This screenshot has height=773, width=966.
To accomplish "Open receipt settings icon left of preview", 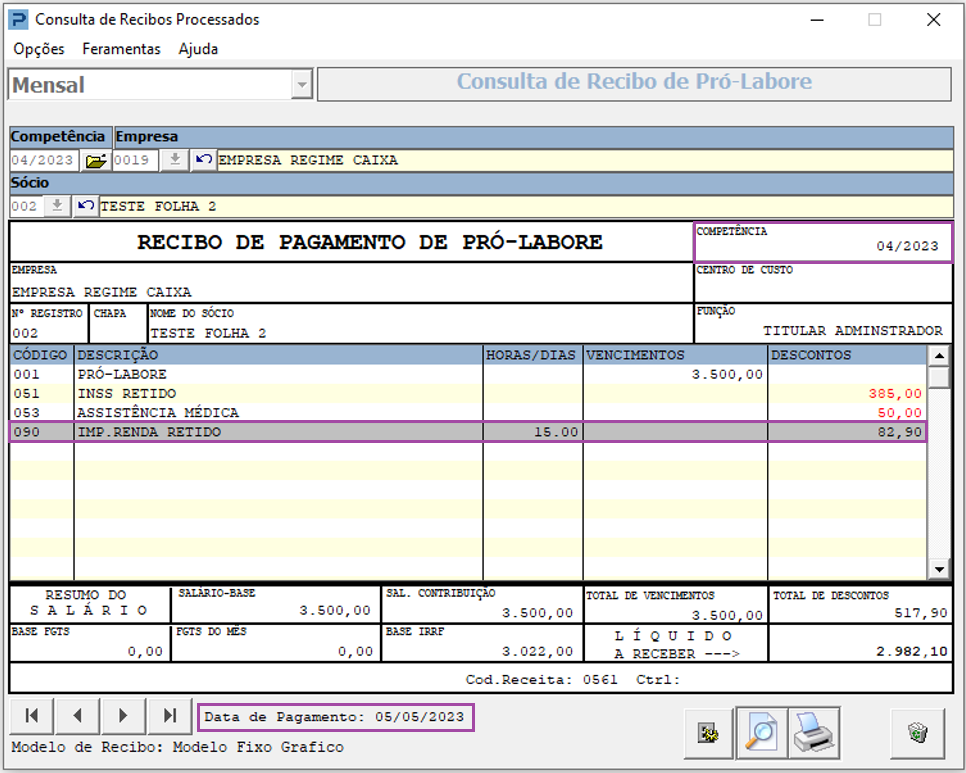I will (x=708, y=733).
